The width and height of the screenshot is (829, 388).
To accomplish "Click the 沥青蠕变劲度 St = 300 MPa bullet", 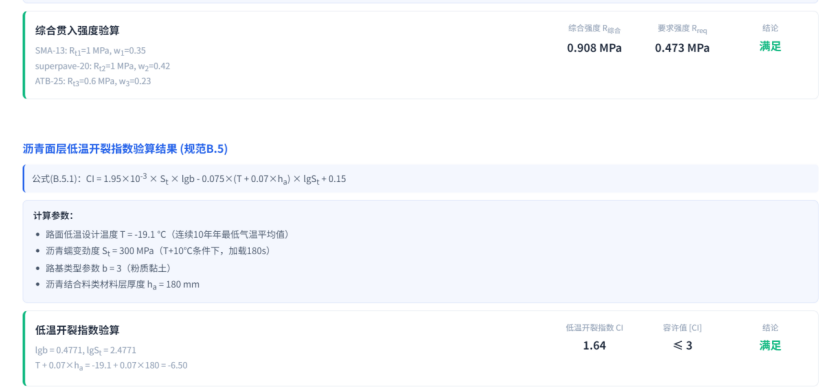I will pos(160,251).
